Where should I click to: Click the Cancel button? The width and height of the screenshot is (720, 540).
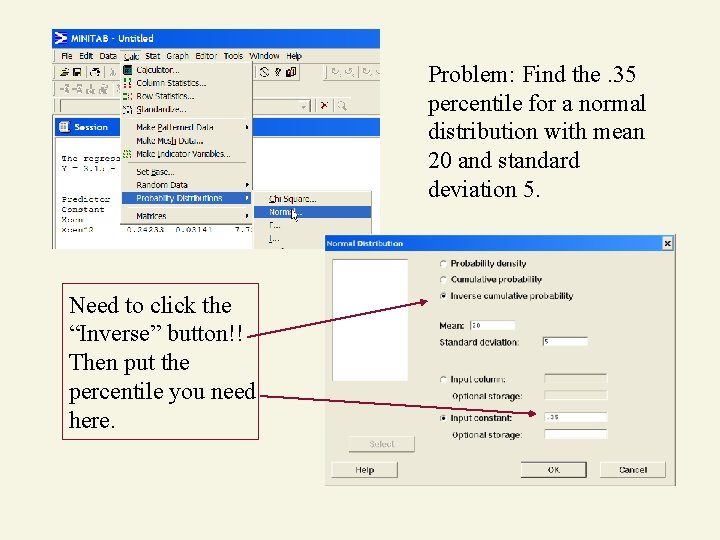[x=633, y=470]
